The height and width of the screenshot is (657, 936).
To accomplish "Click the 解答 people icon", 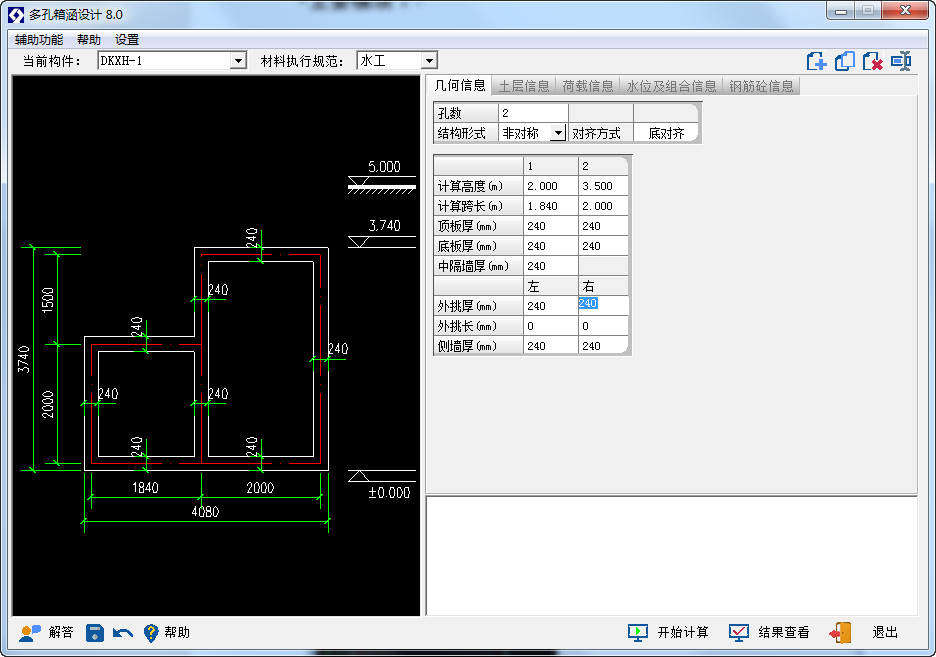I will tap(30, 633).
